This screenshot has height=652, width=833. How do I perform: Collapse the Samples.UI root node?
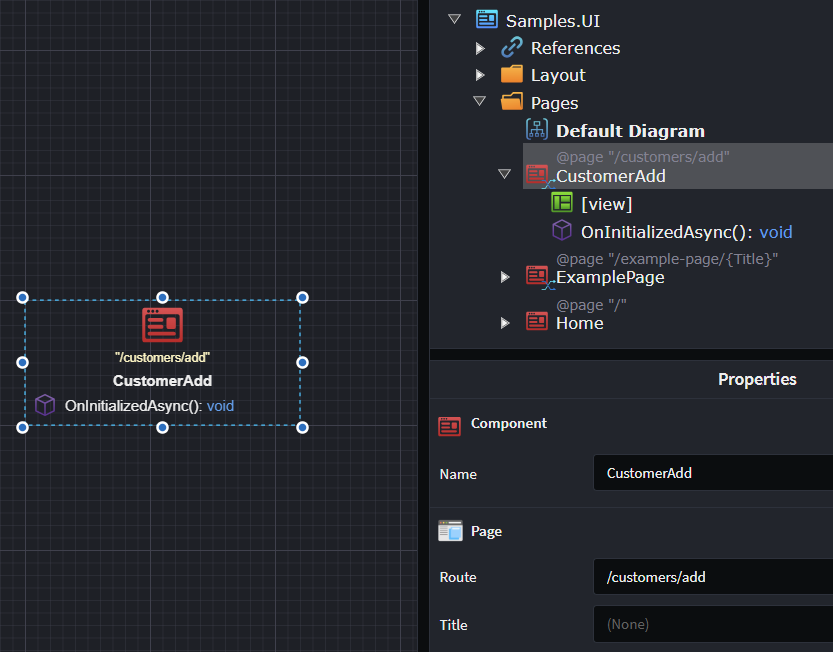pyautogui.click(x=455, y=20)
